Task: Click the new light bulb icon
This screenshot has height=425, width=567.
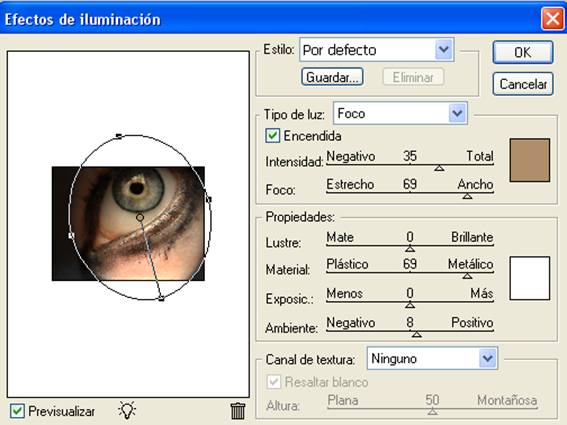Action: point(127,410)
